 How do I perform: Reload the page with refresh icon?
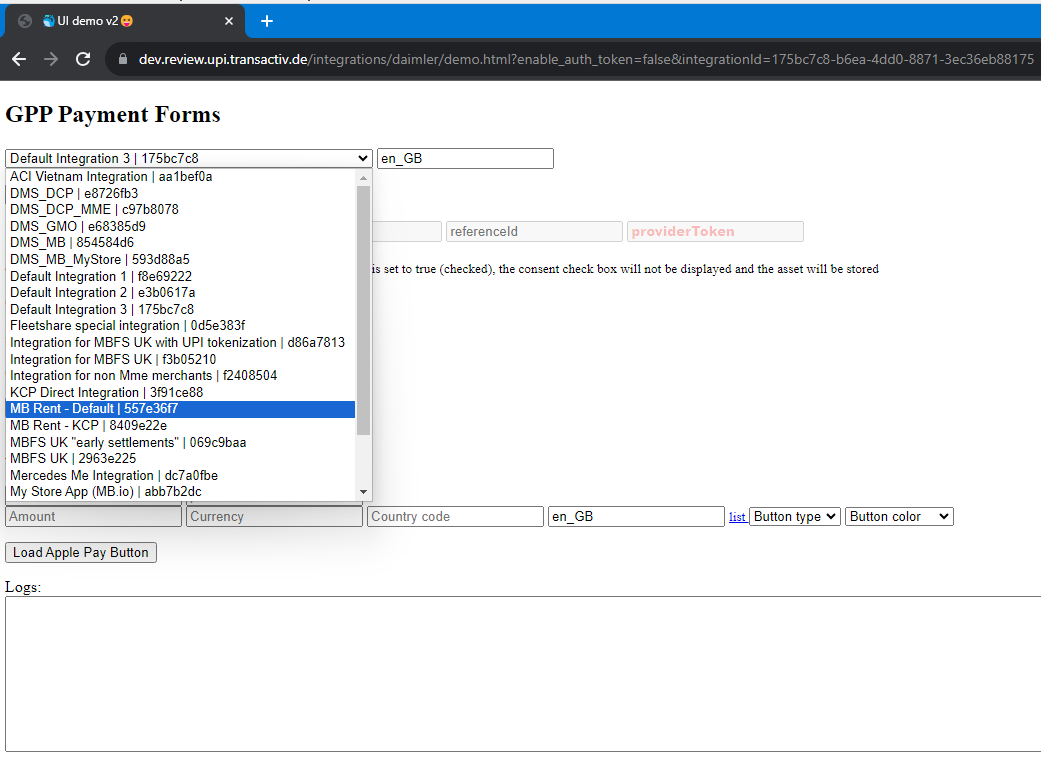pos(83,59)
